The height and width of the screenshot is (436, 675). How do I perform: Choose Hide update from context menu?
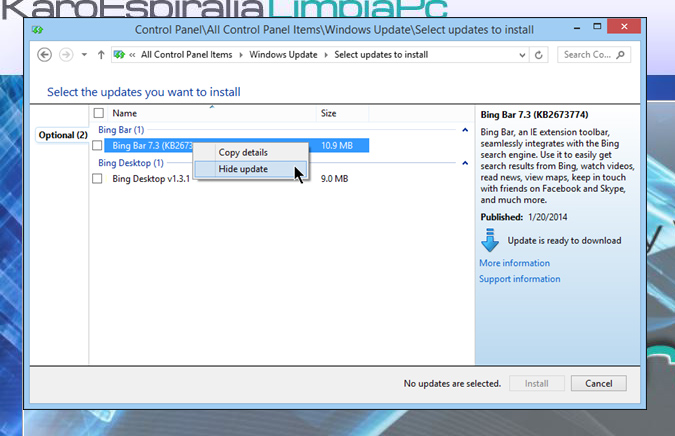coord(251,169)
